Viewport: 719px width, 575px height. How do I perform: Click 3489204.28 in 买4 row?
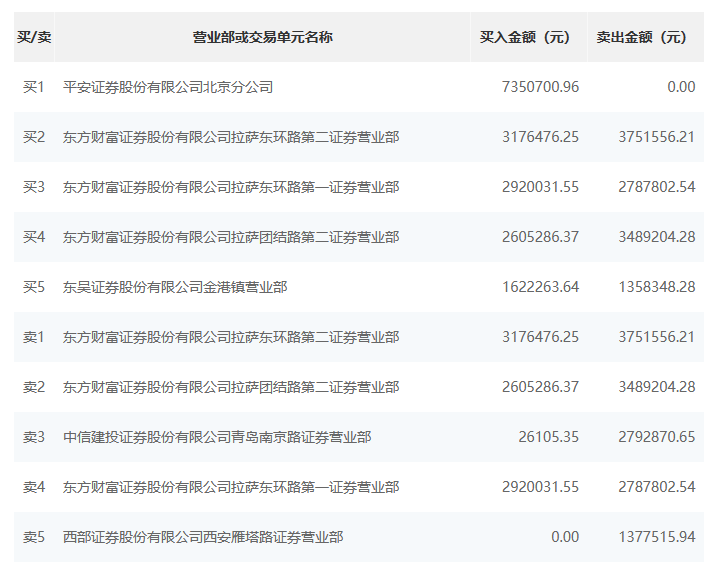[x=657, y=237]
